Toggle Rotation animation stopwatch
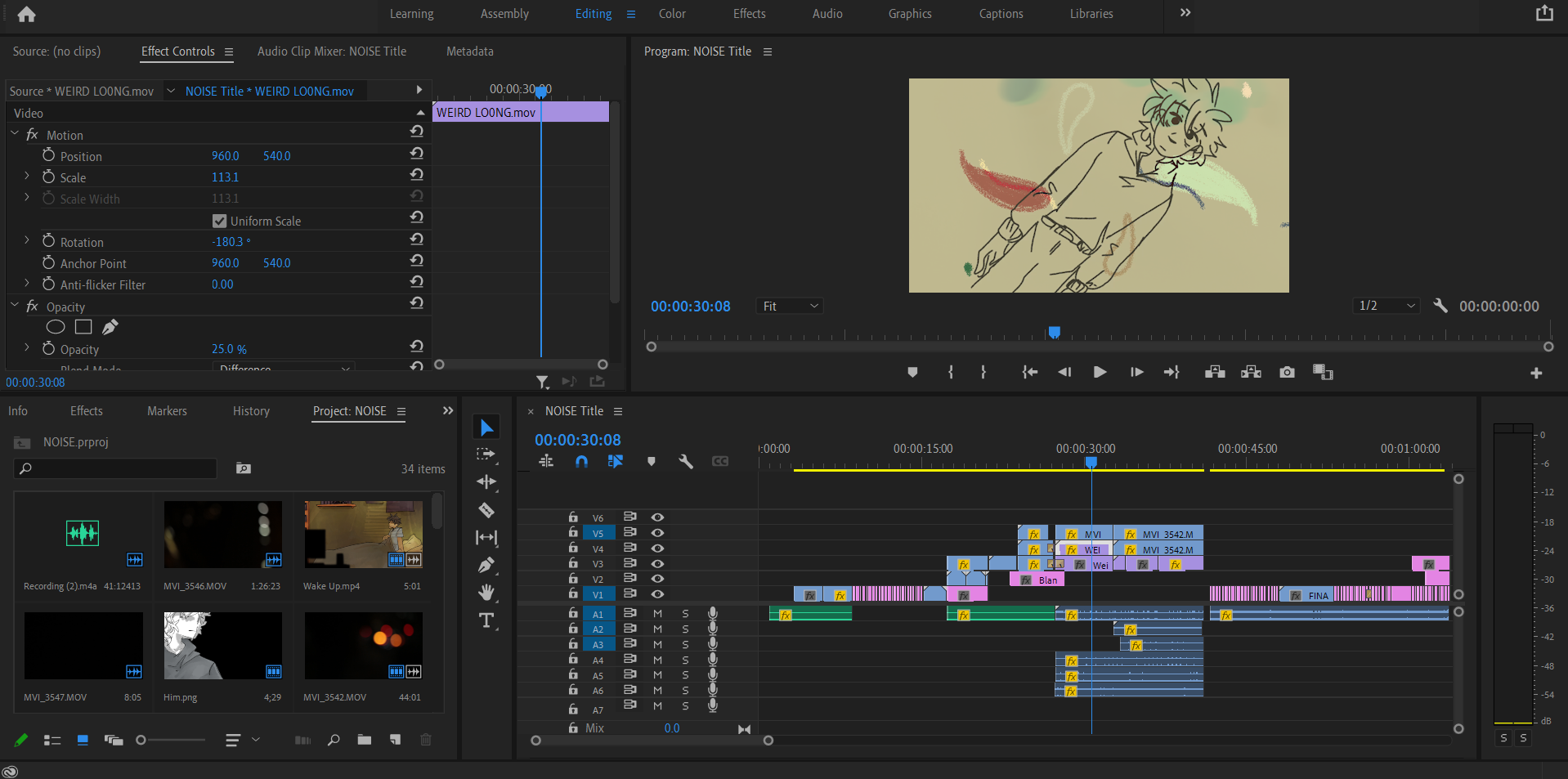 (x=48, y=241)
